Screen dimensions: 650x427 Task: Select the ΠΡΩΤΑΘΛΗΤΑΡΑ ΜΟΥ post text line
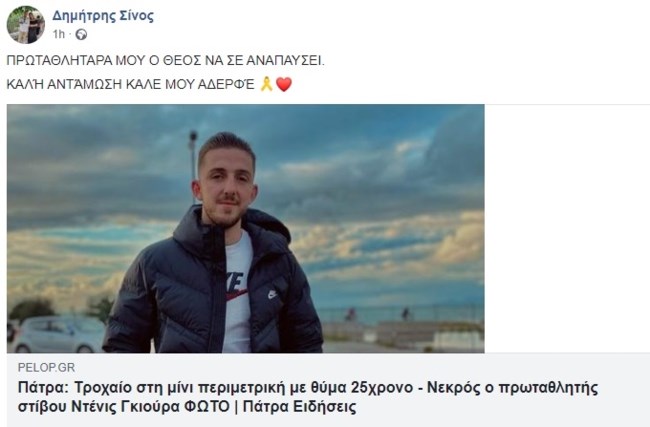click(165, 61)
